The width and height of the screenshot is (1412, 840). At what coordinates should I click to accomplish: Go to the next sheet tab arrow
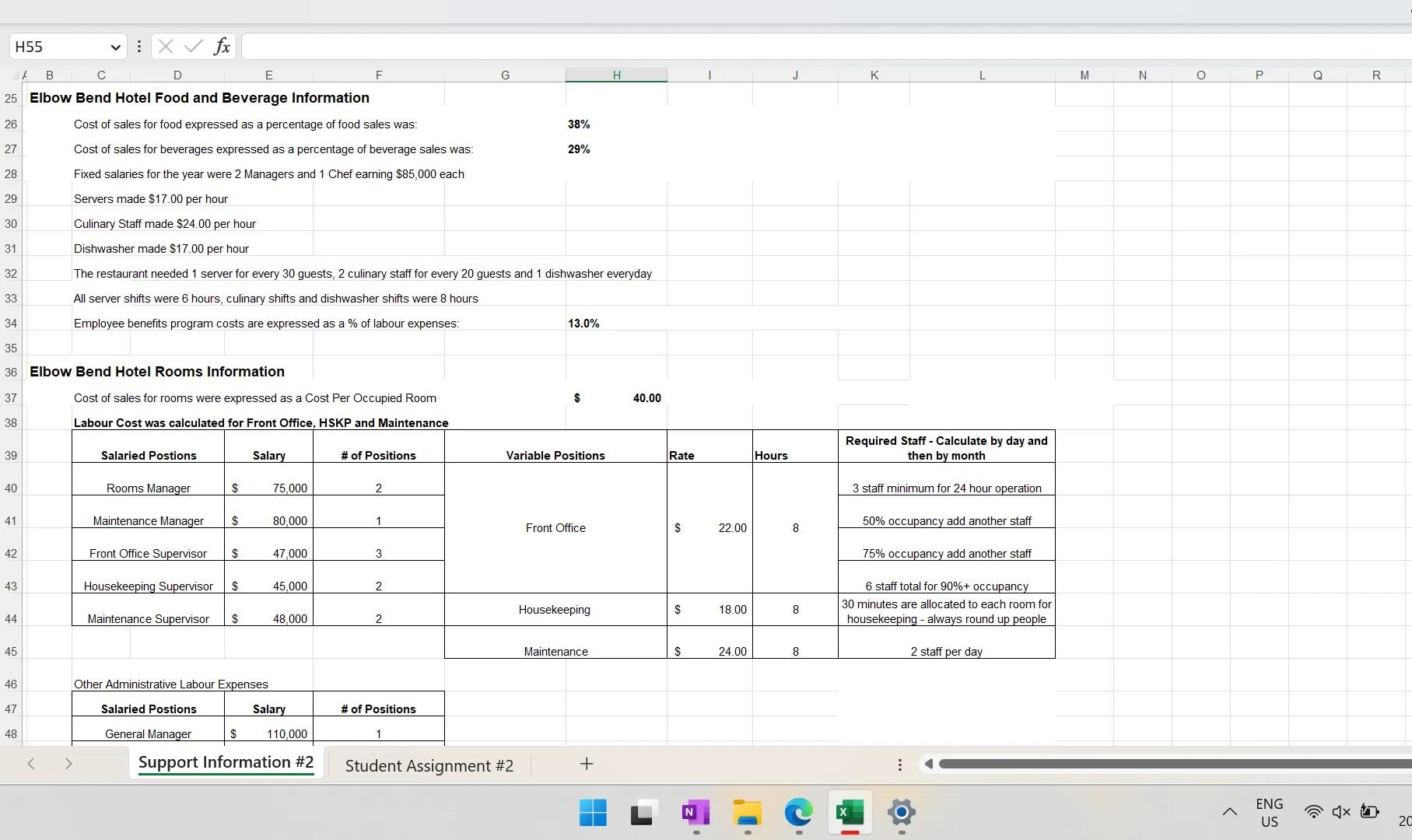68,764
